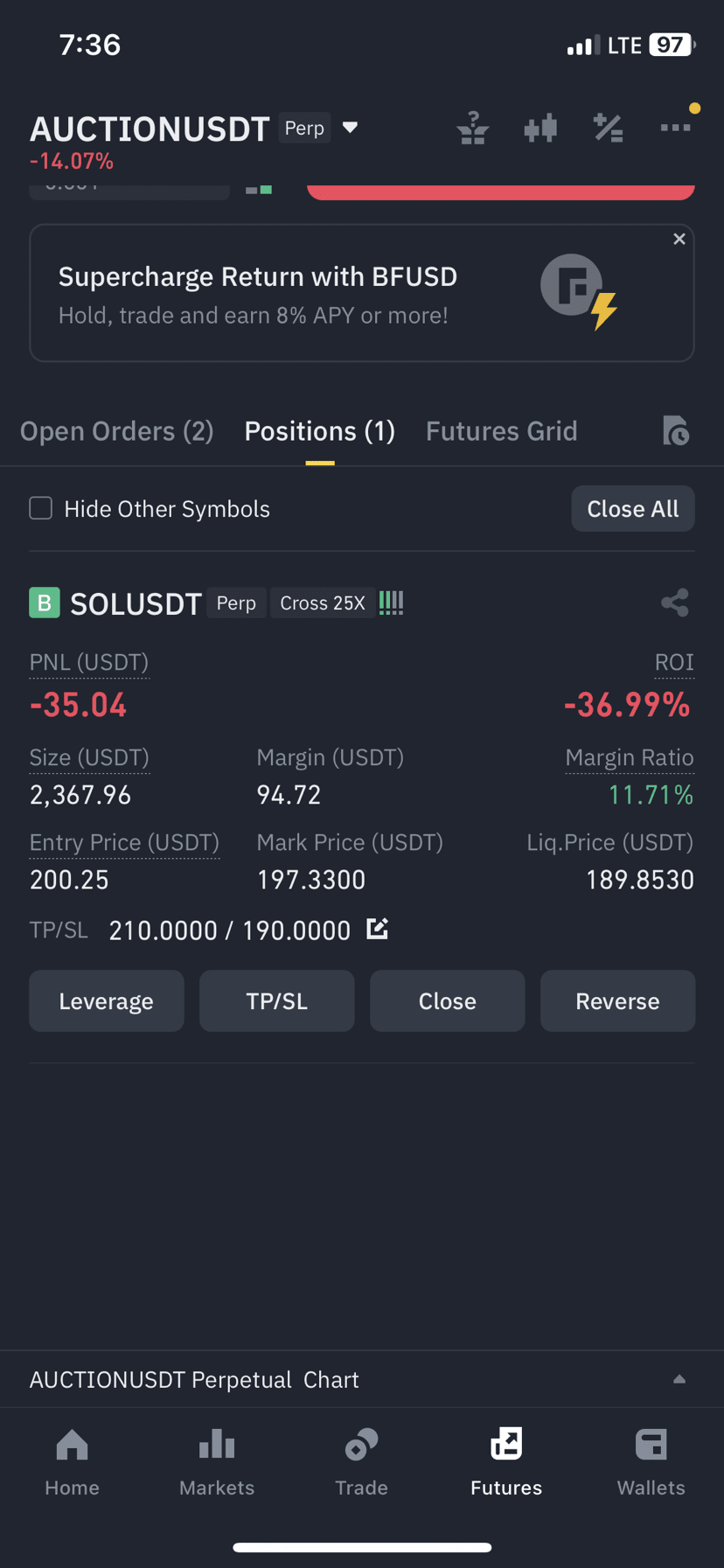Open the percentage calculator icon

click(608, 128)
